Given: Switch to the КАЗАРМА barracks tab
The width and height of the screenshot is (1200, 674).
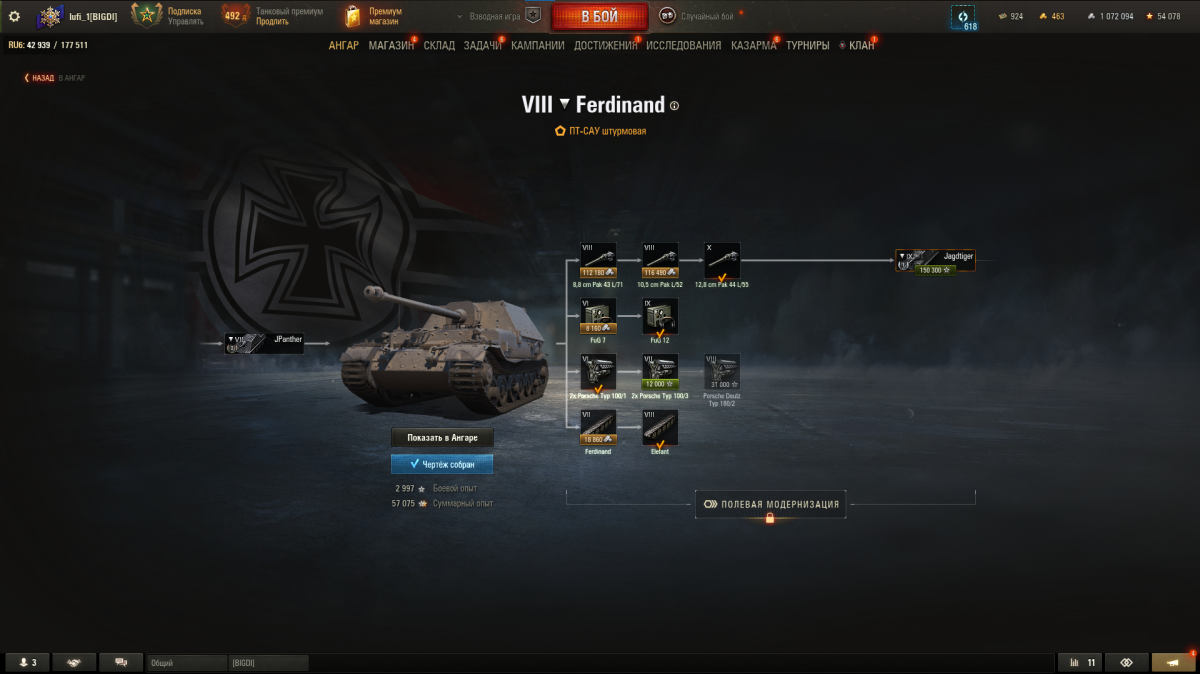Looking at the screenshot, I should [x=753, y=45].
